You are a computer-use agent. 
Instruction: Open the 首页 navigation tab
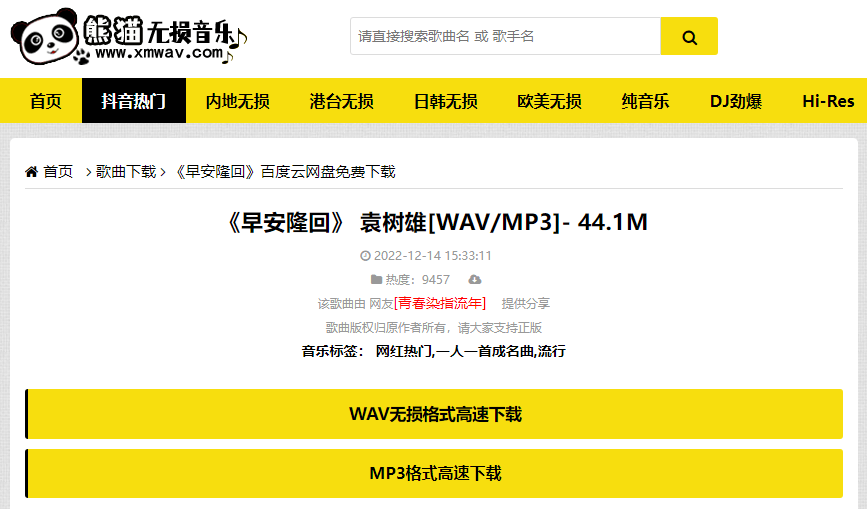(x=45, y=101)
